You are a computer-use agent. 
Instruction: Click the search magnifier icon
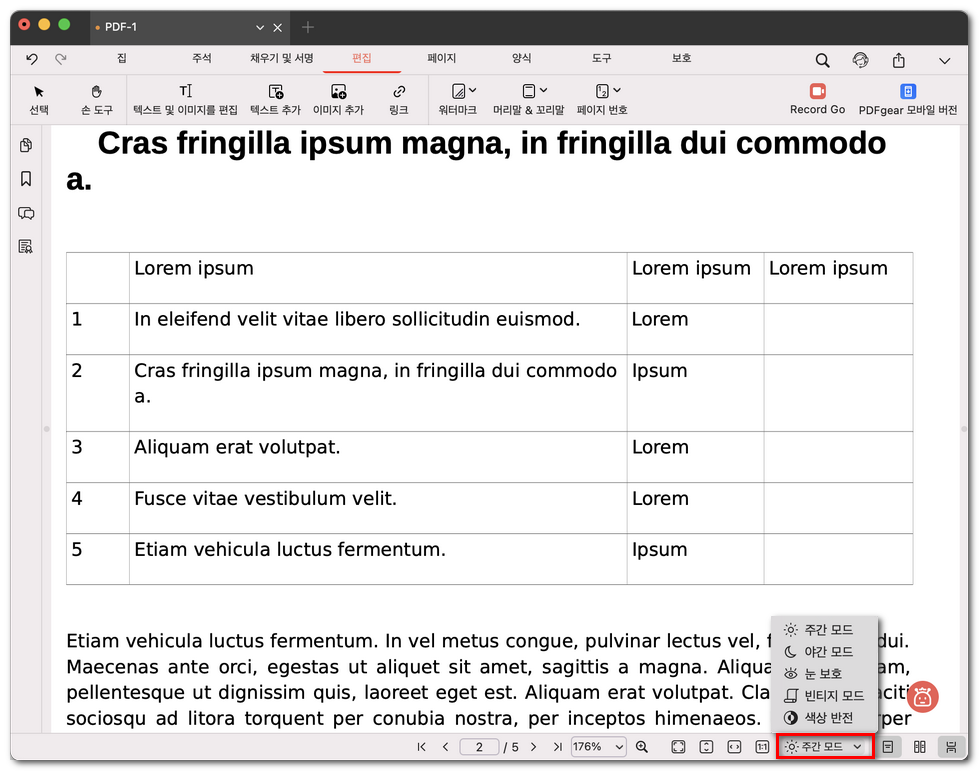pos(822,60)
